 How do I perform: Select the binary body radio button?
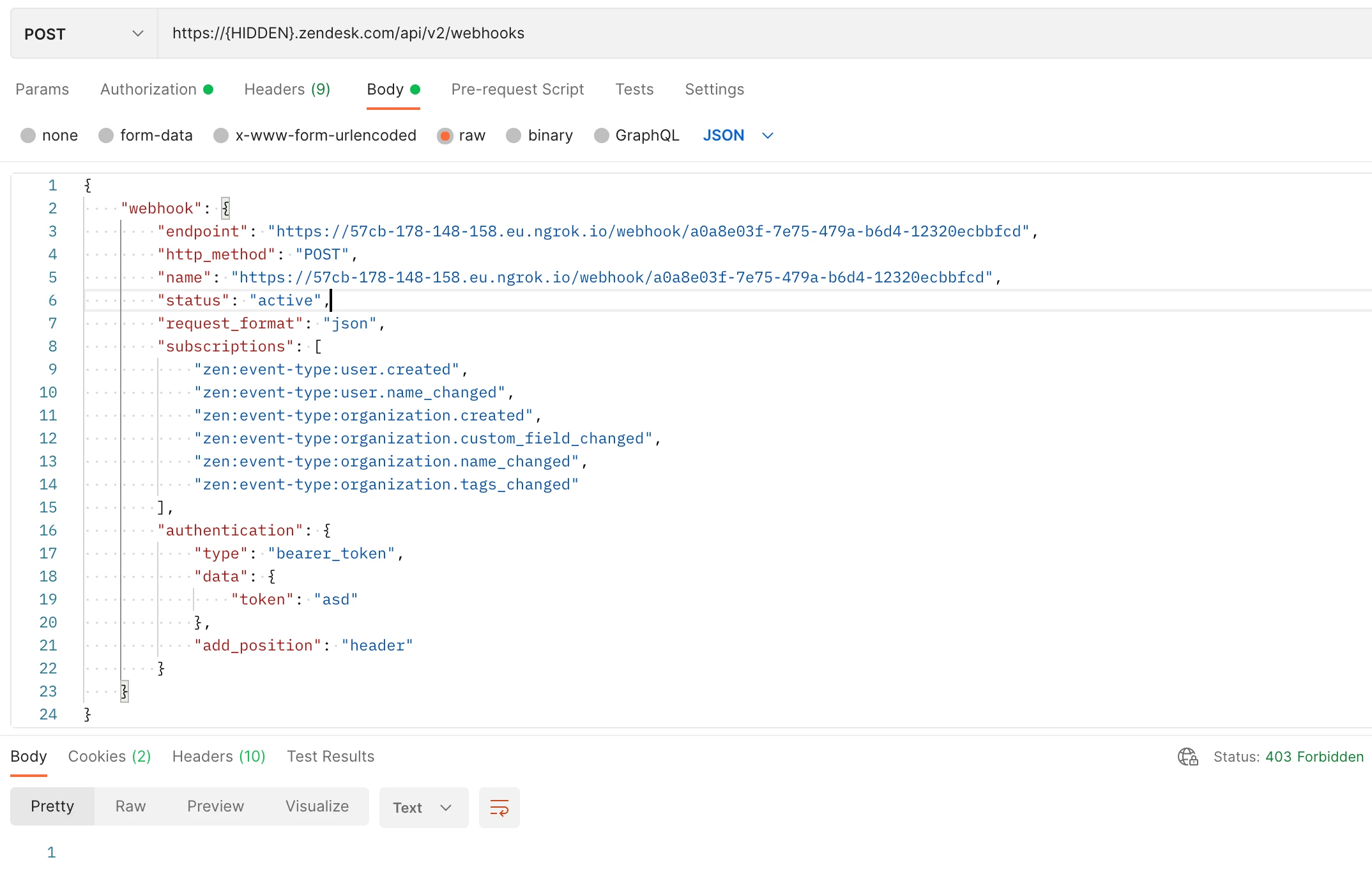tap(514, 135)
